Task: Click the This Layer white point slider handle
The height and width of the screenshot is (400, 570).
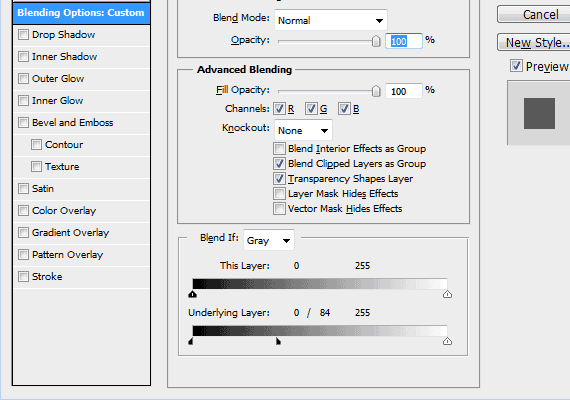Action: point(447,294)
